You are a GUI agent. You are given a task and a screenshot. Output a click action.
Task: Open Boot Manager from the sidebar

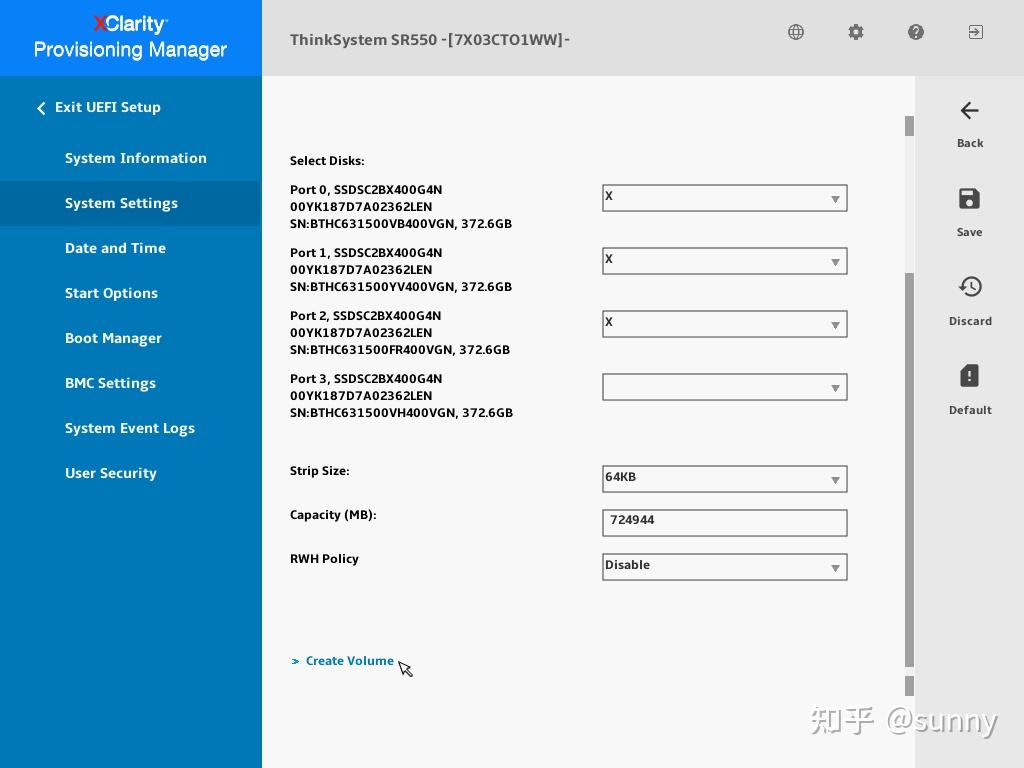click(x=113, y=338)
